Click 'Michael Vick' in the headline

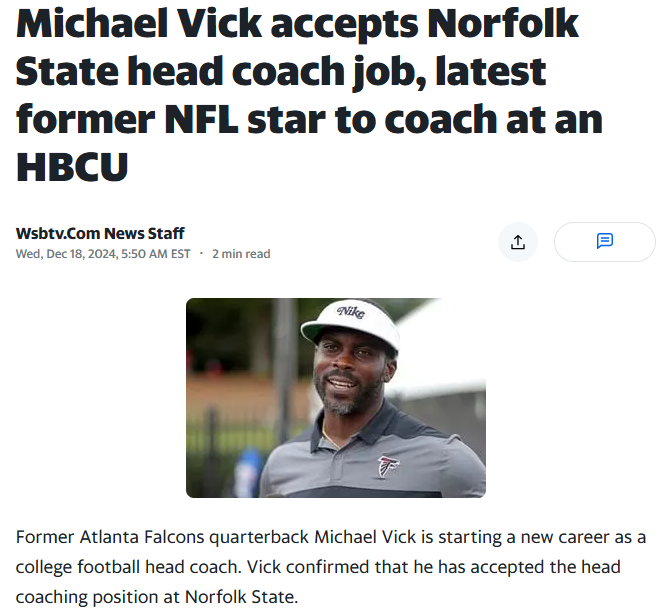point(139,24)
